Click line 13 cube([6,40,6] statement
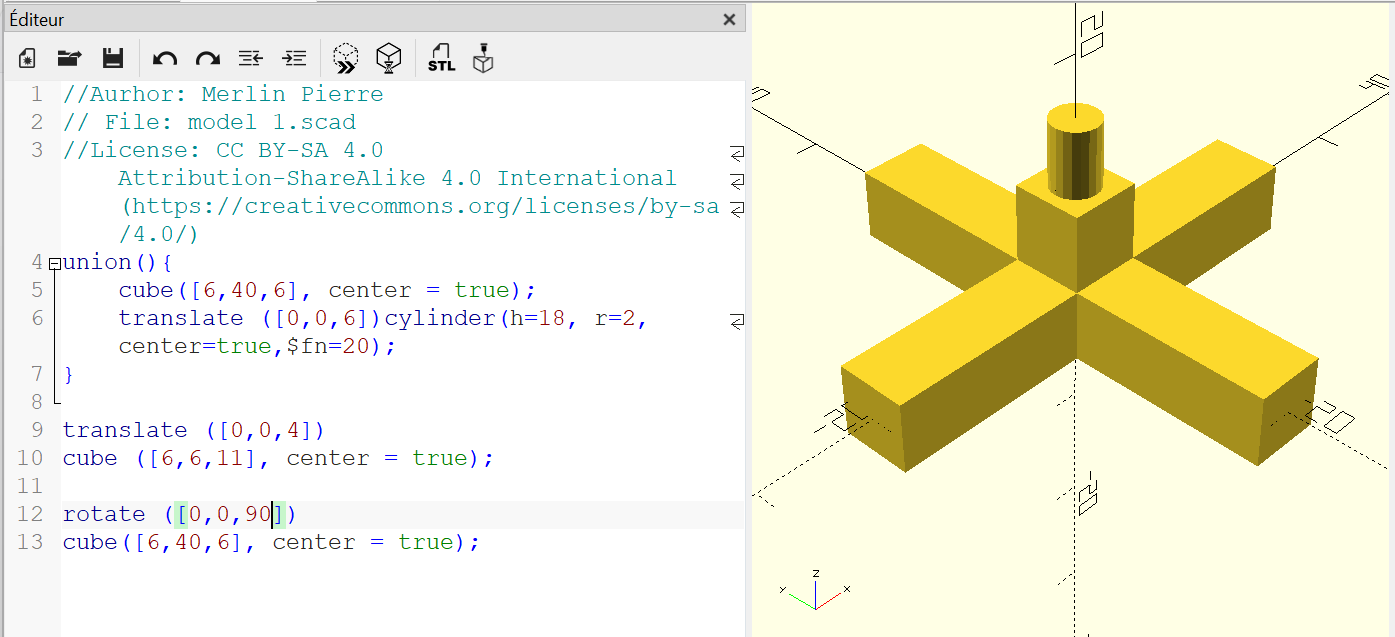The image size is (1395, 637). tap(272, 542)
